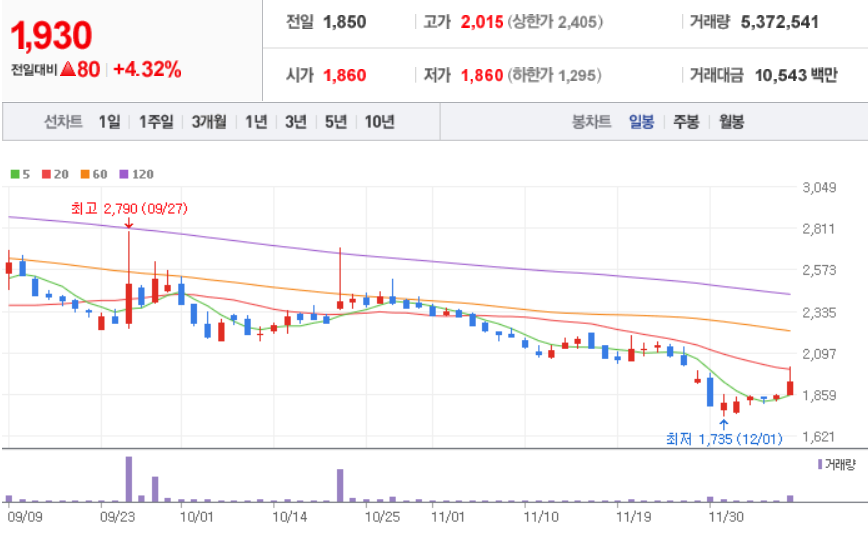Switch to 월봉 monthly candles

coord(731,121)
